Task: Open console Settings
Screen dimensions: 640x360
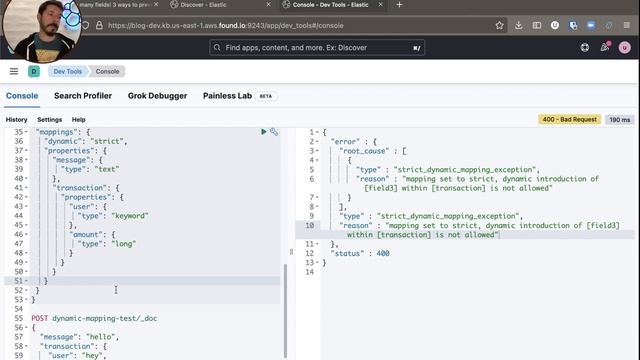Action: click(x=49, y=120)
